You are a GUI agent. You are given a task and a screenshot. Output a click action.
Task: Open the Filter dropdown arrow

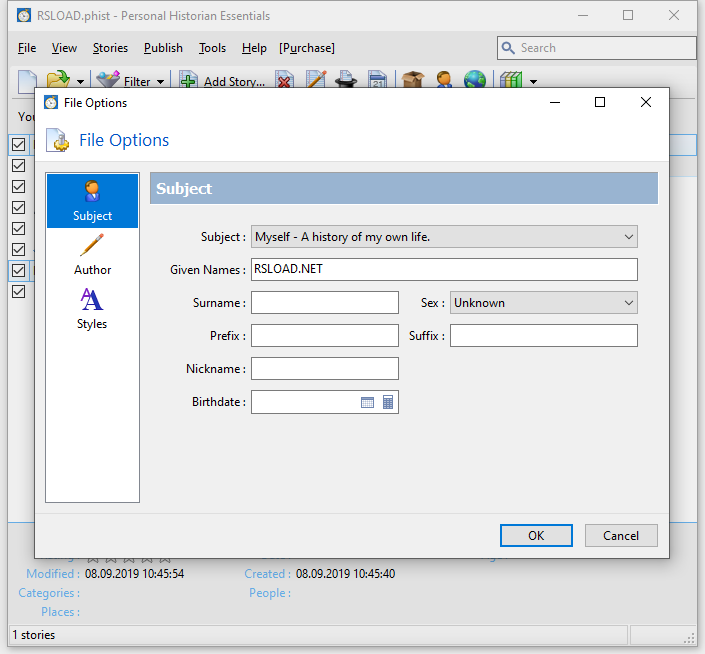coord(161,82)
